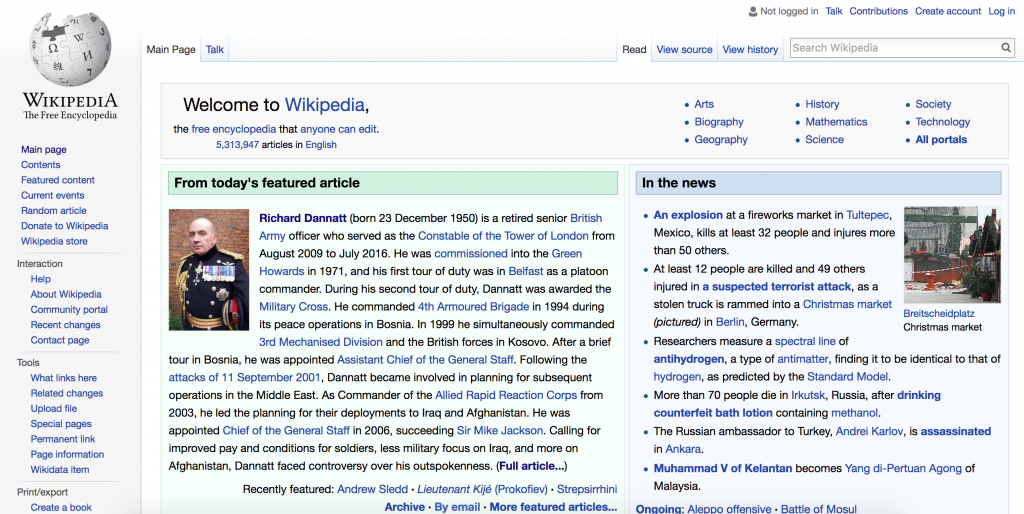Click the Wikipedia globe logo

(x=70, y=50)
